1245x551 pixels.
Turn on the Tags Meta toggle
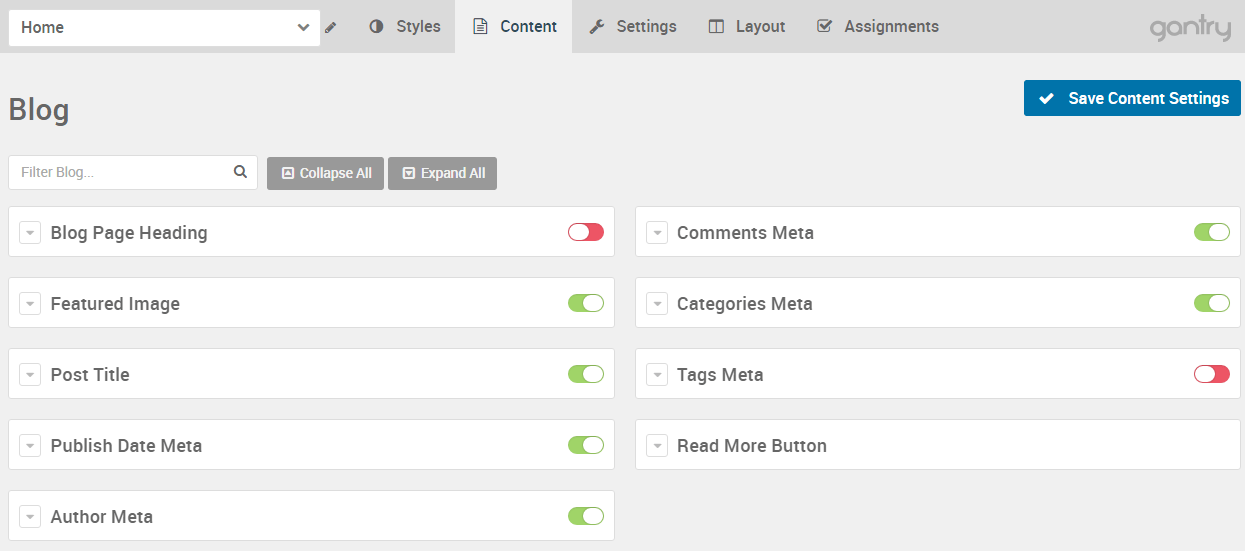pos(1212,374)
